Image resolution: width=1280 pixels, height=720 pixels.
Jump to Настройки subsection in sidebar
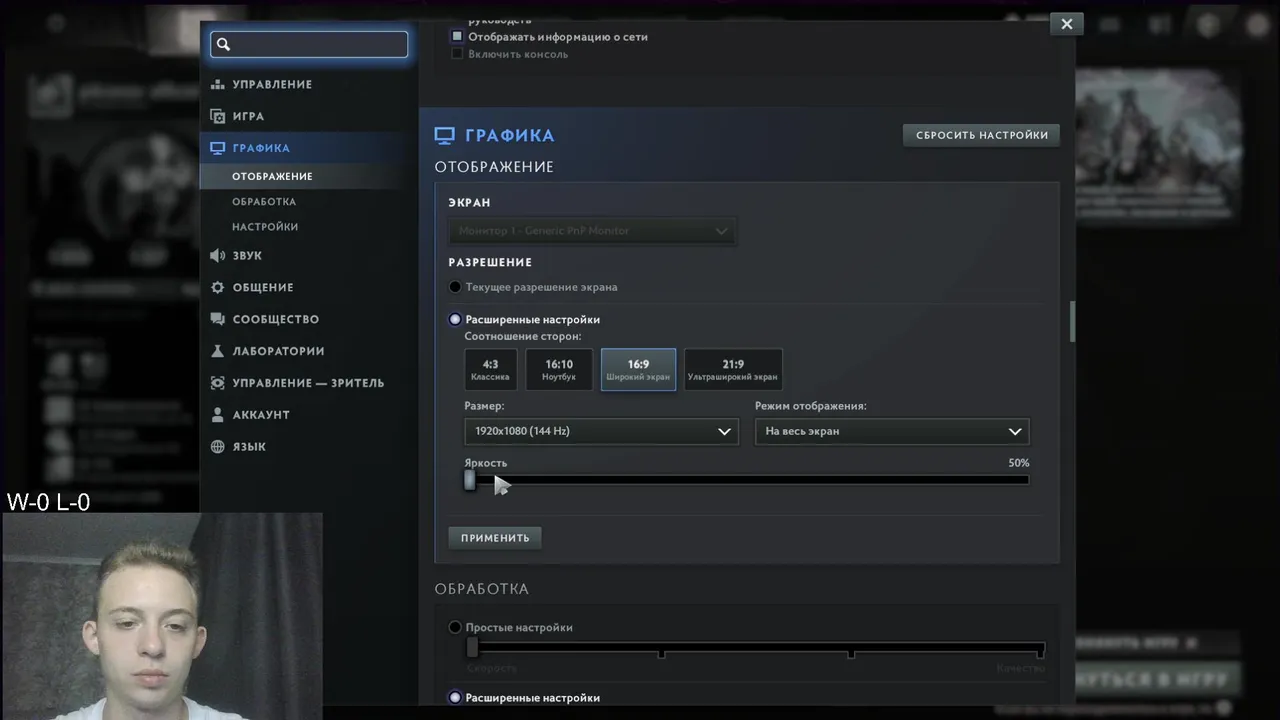click(x=265, y=226)
